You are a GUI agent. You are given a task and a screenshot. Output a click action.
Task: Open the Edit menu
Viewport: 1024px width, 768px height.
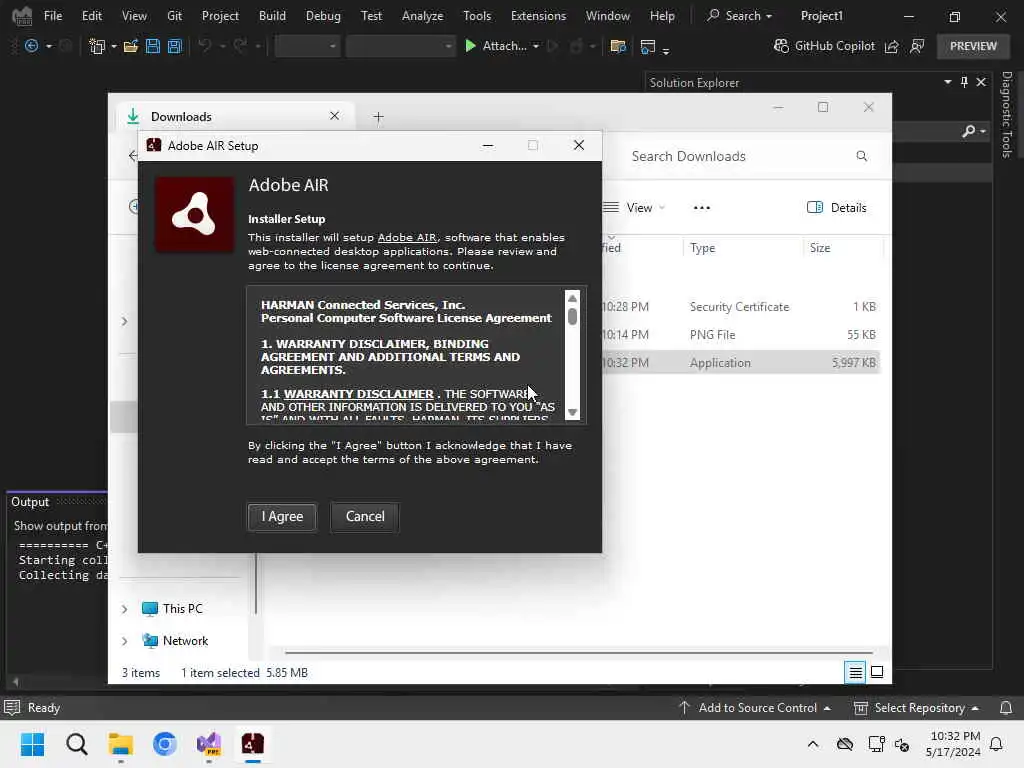coord(91,16)
